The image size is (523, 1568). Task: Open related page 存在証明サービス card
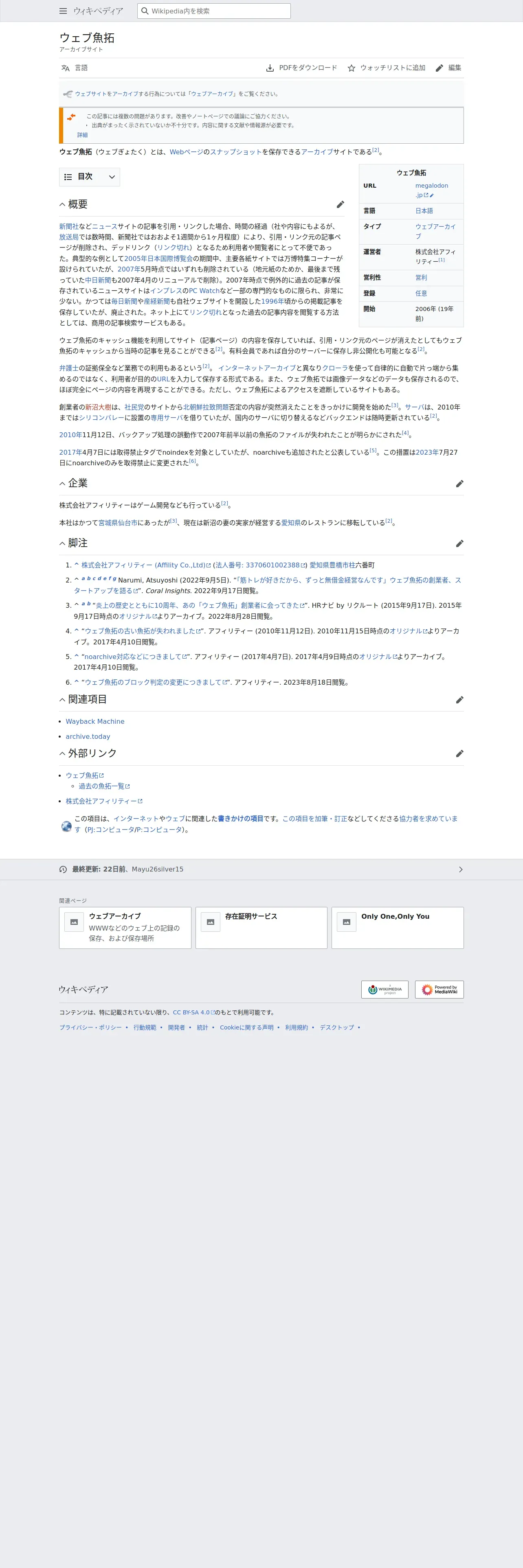(x=261, y=928)
